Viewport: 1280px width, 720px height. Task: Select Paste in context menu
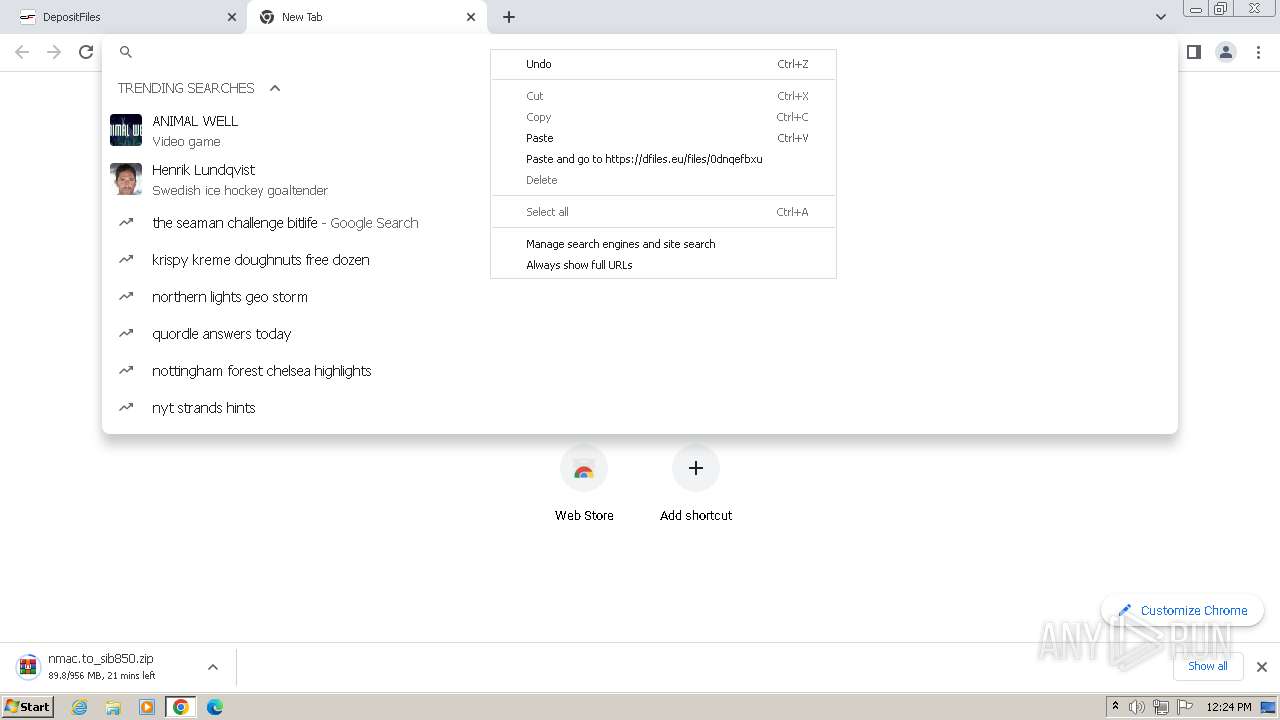(663, 138)
